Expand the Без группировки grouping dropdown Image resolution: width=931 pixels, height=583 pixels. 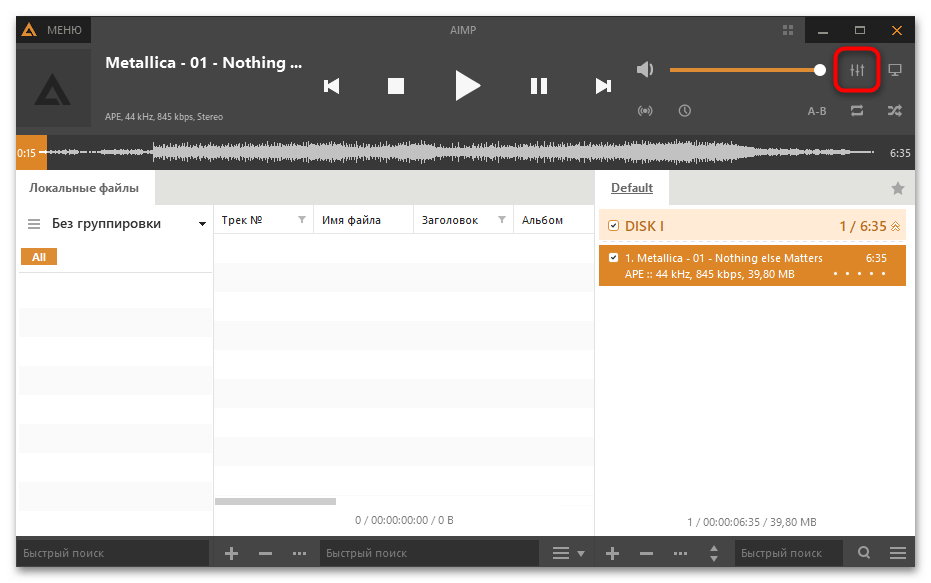pos(202,224)
